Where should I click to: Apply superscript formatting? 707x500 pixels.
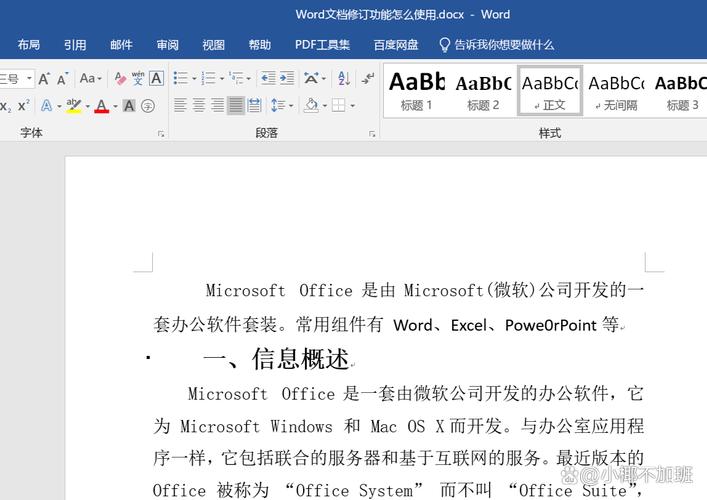pyautogui.click(x=23, y=106)
